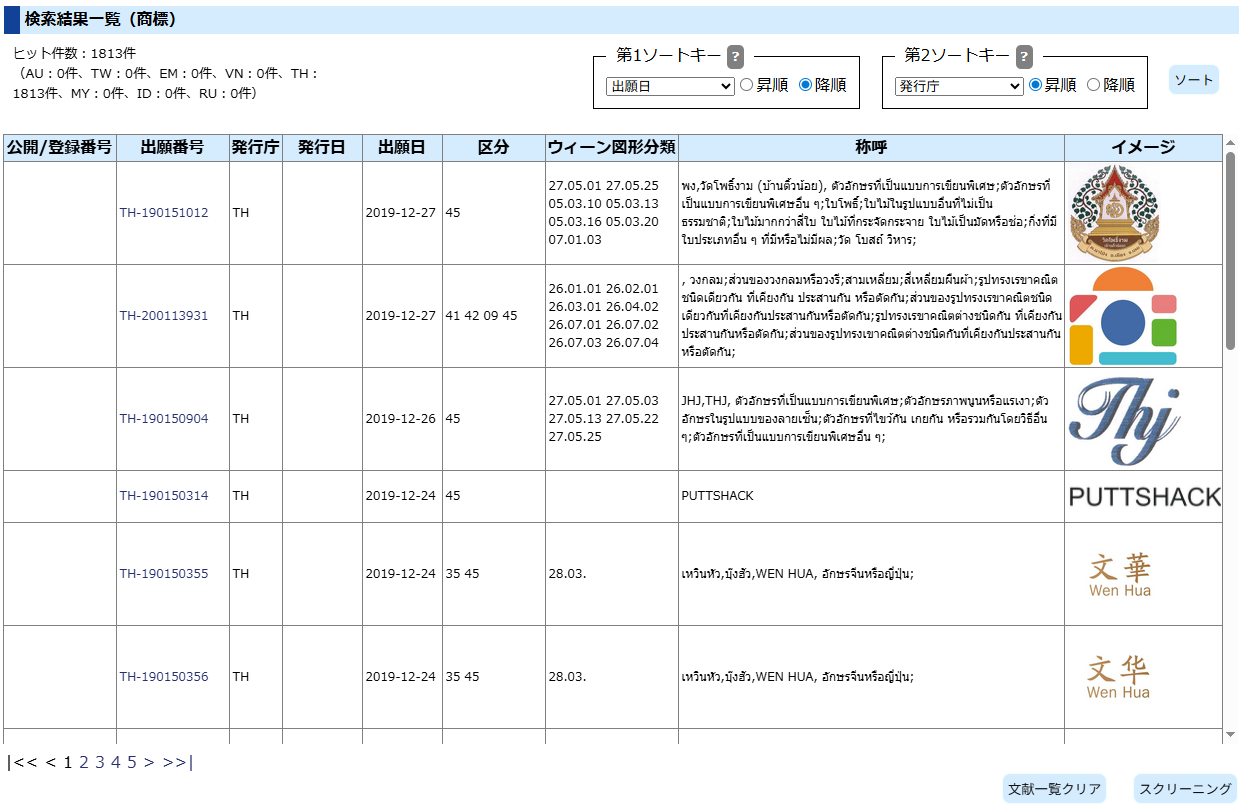Screen dimensions: 1241x809
Task: Click help icon beside 第1ソートキー
Action: point(735,56)
